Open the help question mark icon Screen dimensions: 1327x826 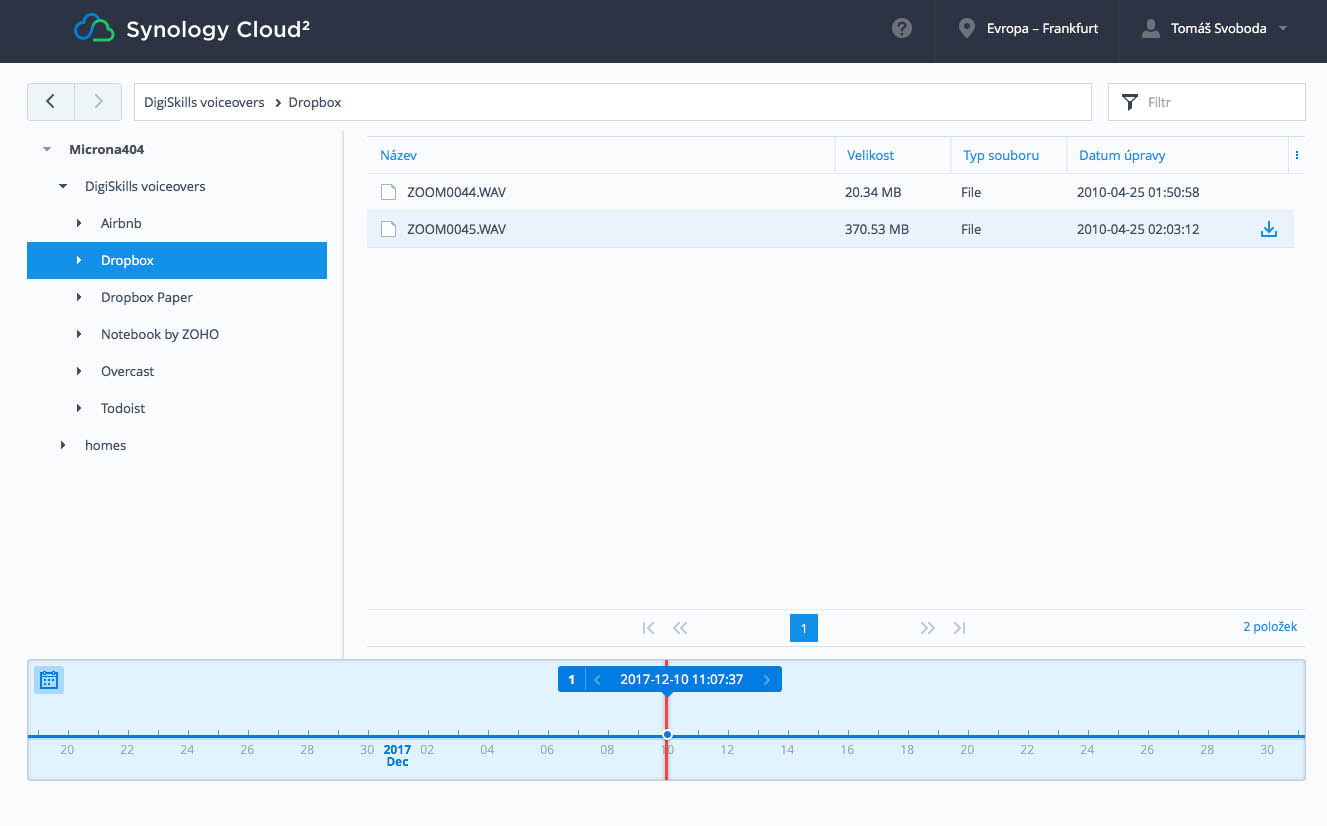pos(902,29)
